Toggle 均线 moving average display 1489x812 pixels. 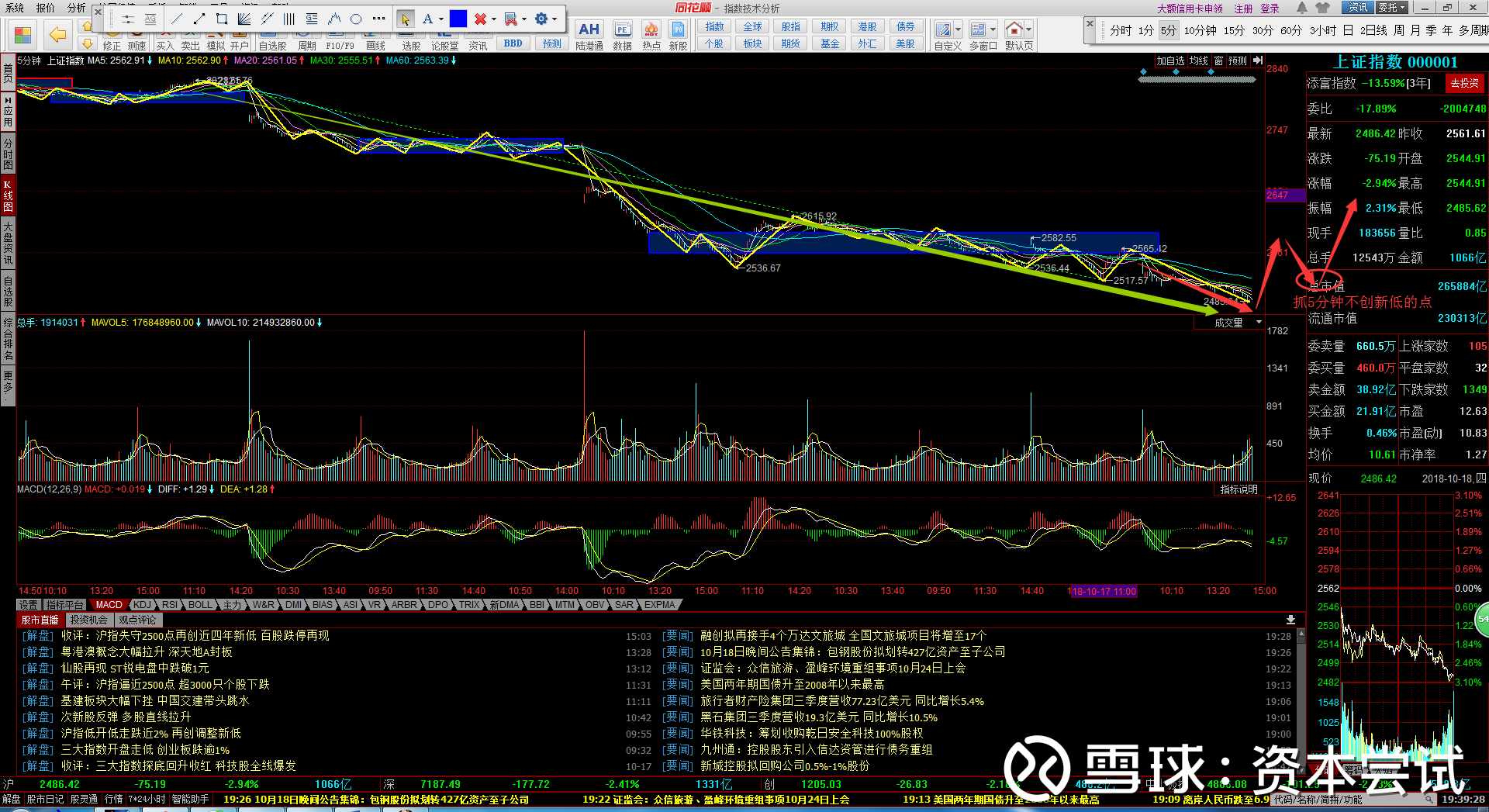(1199, 60)
